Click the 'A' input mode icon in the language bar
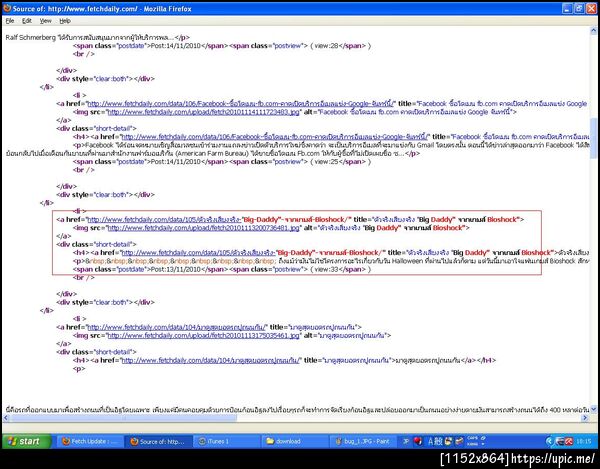This screenshot has width=600, height=469. (x=430, y=441)
